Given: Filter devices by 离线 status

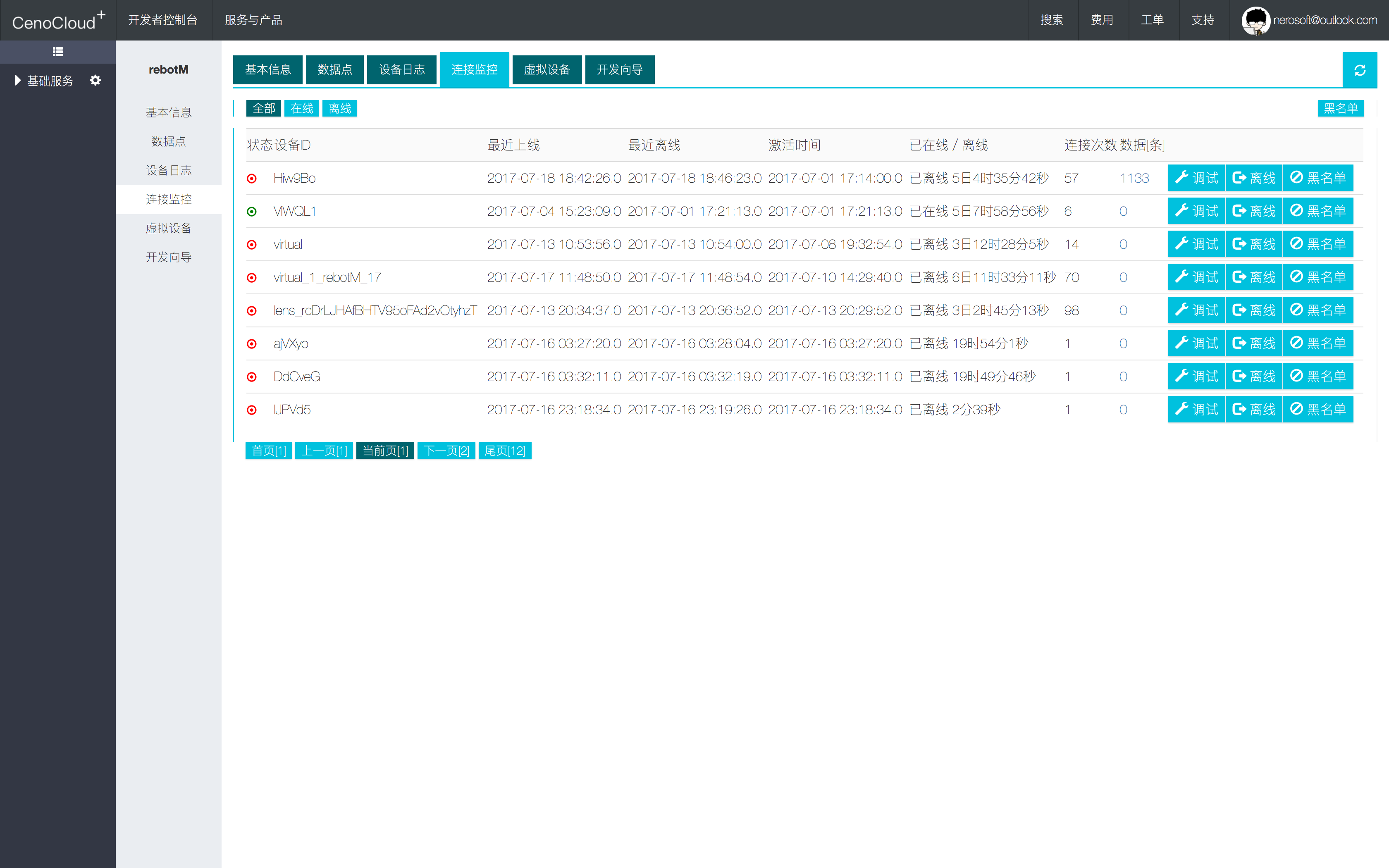Looking at the screenshot, I should pyautogui.click(x=340, y=108).
